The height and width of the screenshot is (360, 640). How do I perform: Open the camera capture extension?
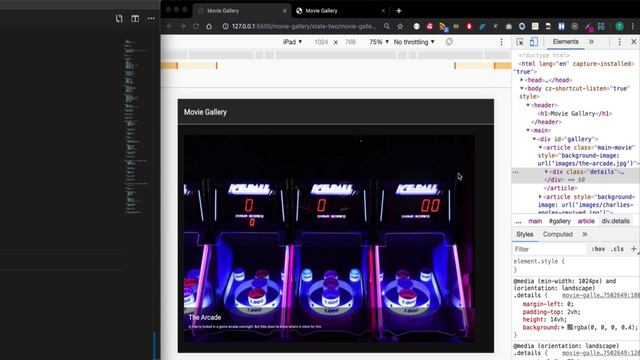pyautogui.click(x=509, y=27)
